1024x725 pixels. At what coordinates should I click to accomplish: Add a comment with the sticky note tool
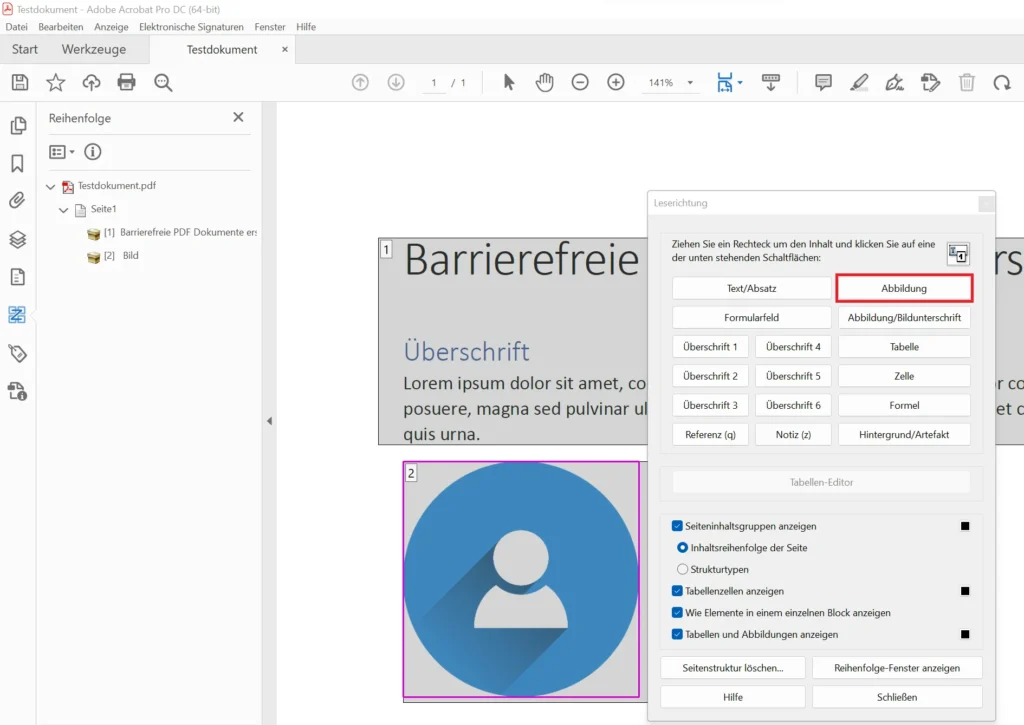(x=823, y=82)
